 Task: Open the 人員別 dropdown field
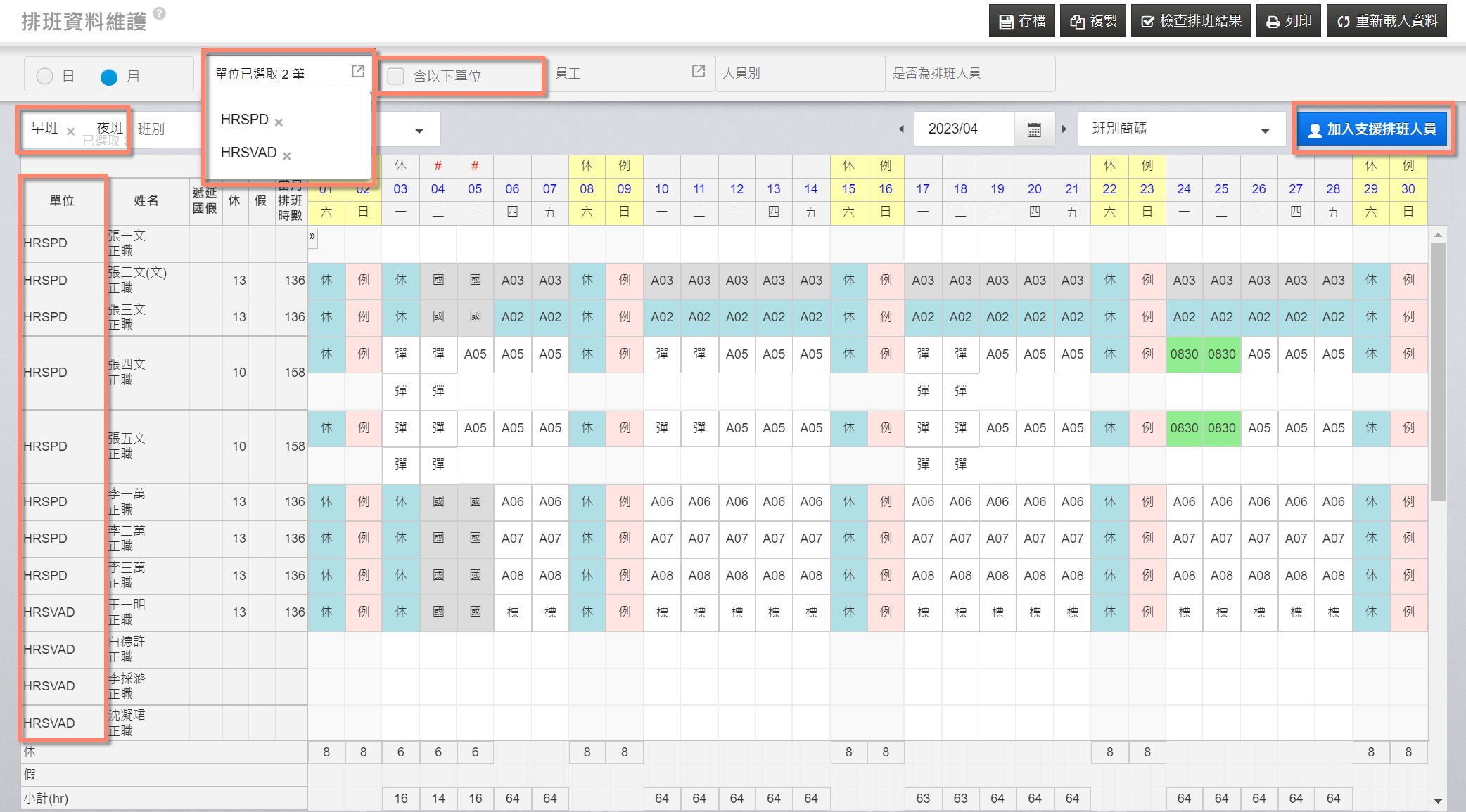click(x=799, y=73)
